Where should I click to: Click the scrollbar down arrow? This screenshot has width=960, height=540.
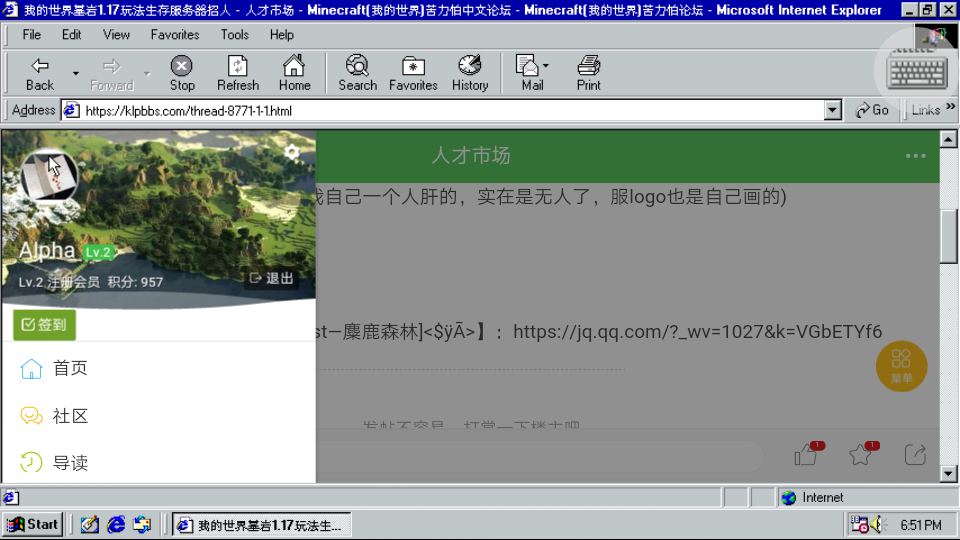pos(948,473)
